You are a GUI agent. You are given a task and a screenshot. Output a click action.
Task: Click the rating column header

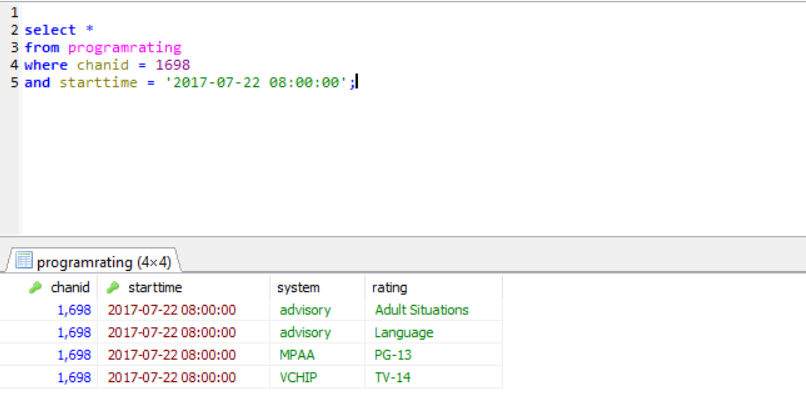pyautogui.click(x=389, y=288)
